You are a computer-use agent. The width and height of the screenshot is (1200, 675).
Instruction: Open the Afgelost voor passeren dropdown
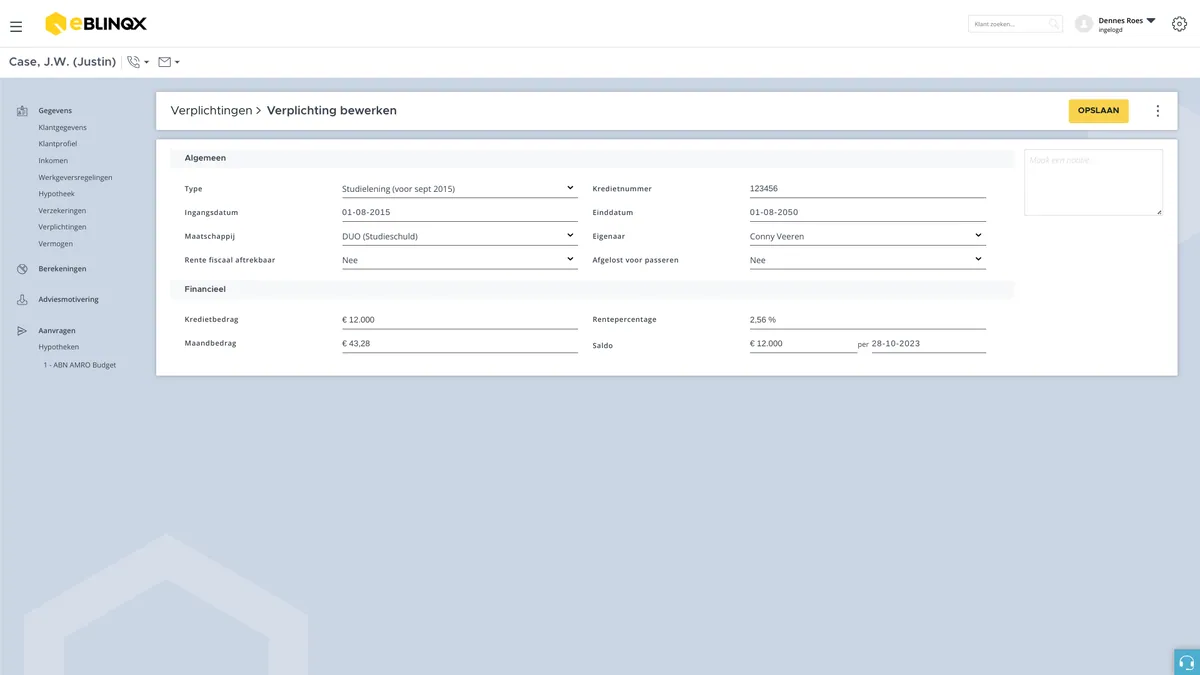pos(868,260)
